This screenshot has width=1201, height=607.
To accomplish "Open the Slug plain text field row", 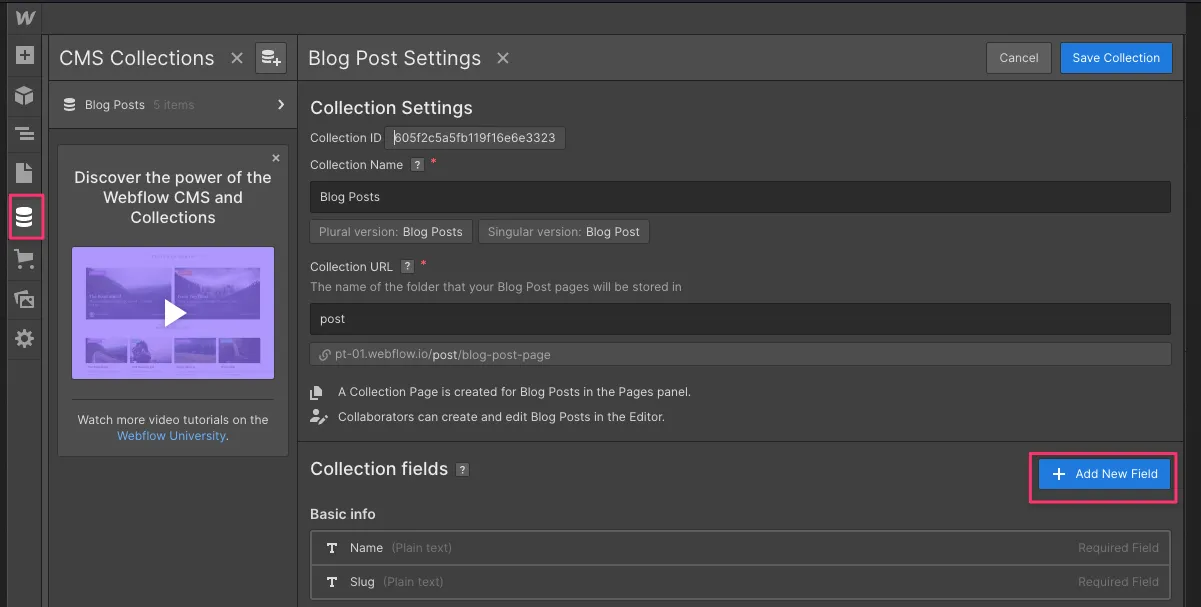I will point(740,582).
